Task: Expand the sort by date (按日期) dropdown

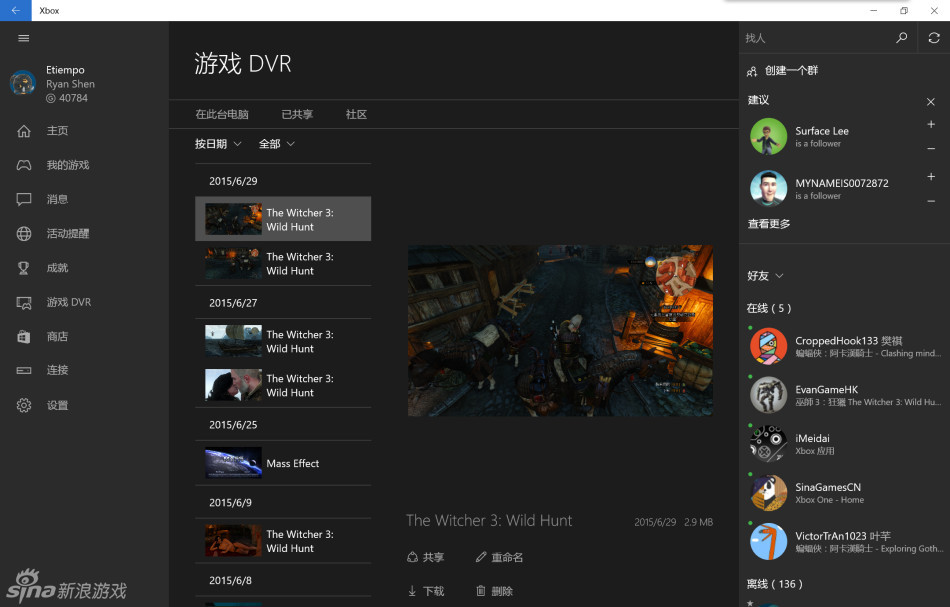Action: [x=218, y=144]
